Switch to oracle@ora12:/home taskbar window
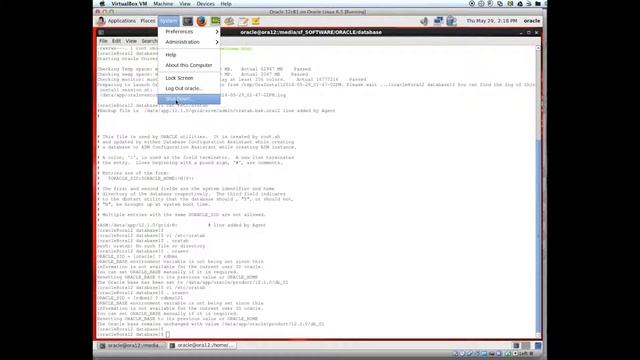The height and width of the screenshot is (360, 640). (x=202, y=346)
